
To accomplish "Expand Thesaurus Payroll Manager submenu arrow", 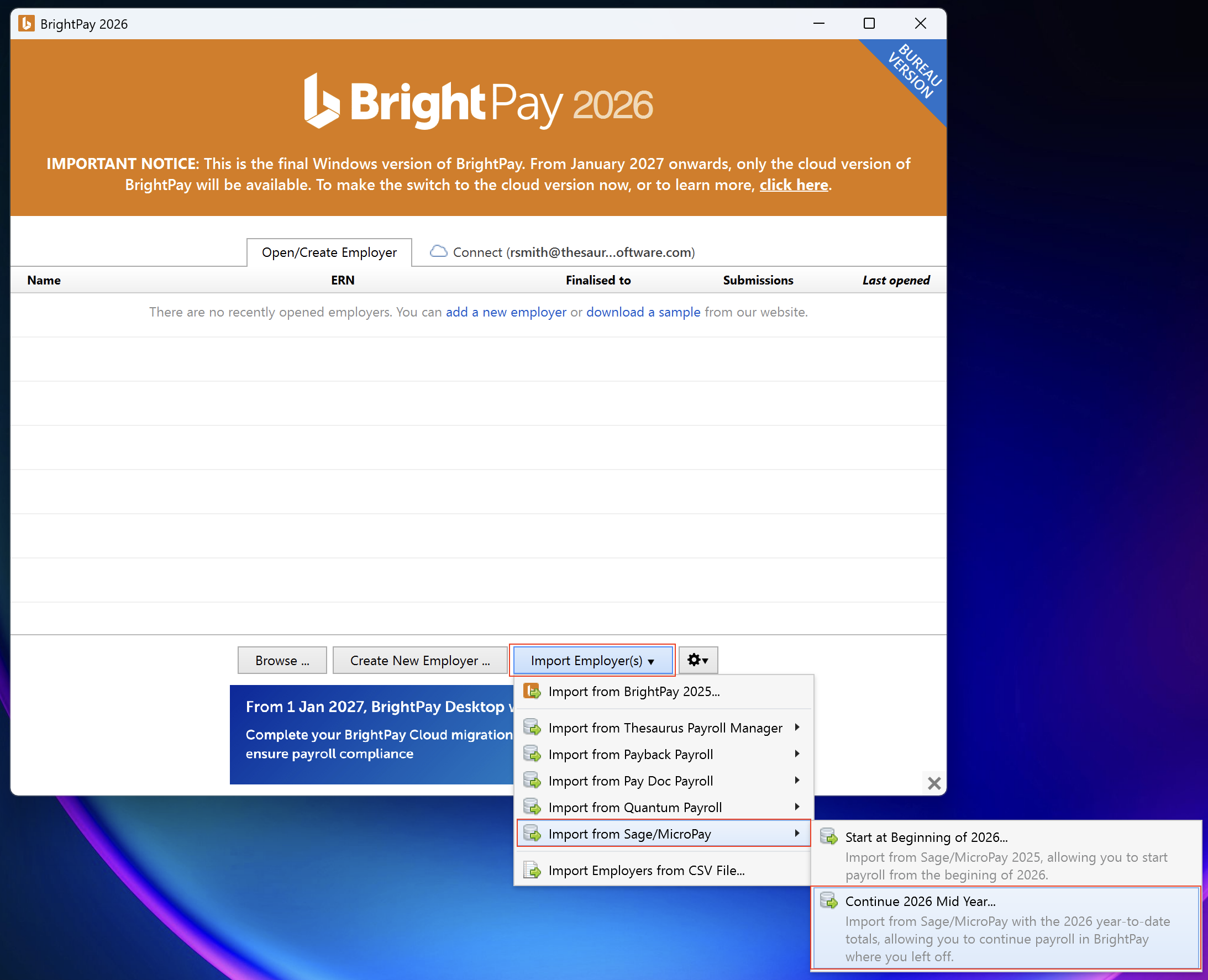I will (x=797, y=727).
